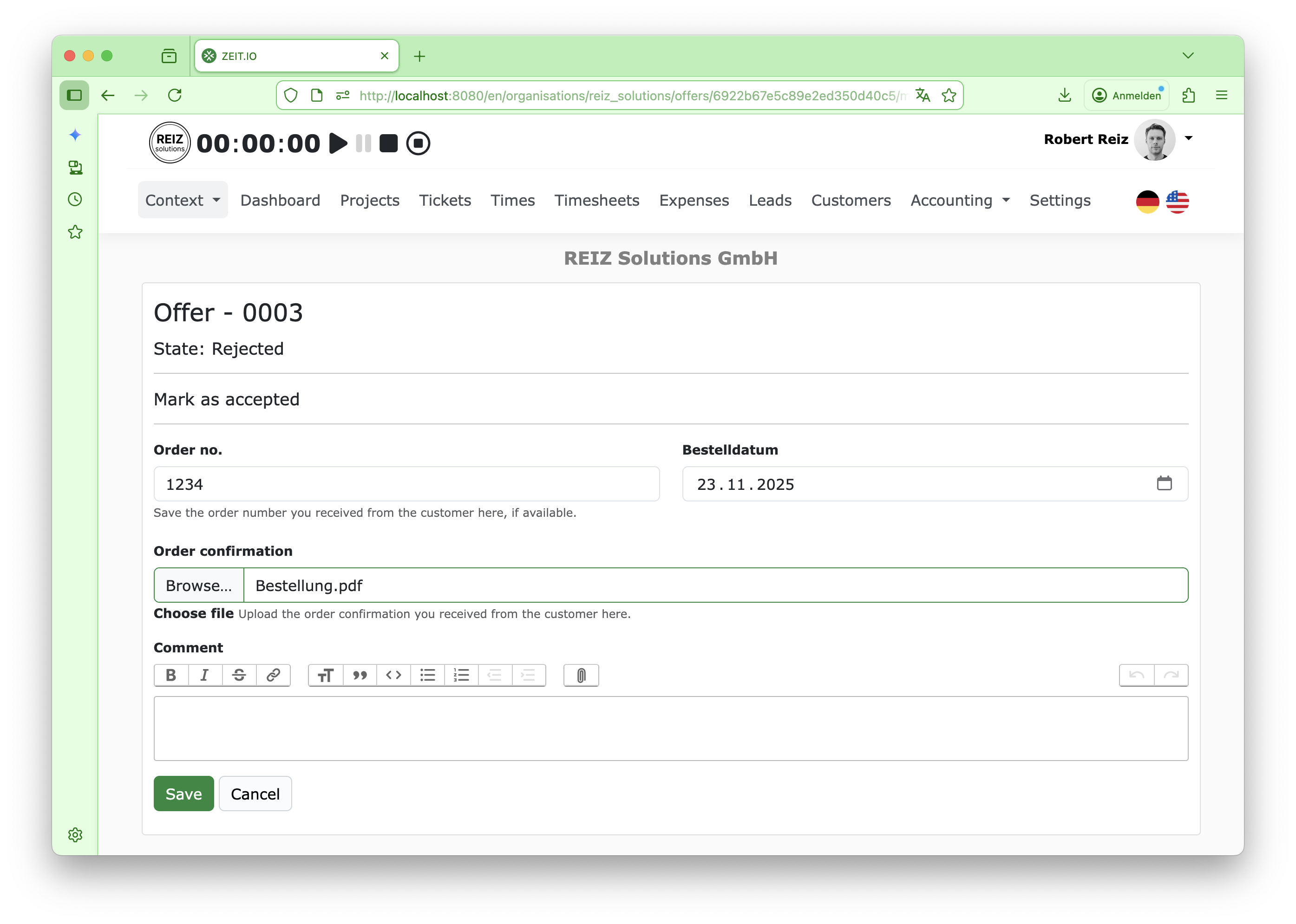Switch language to German flag
The height and width of the screenshot is (924, 1296).
[1147, 202]
